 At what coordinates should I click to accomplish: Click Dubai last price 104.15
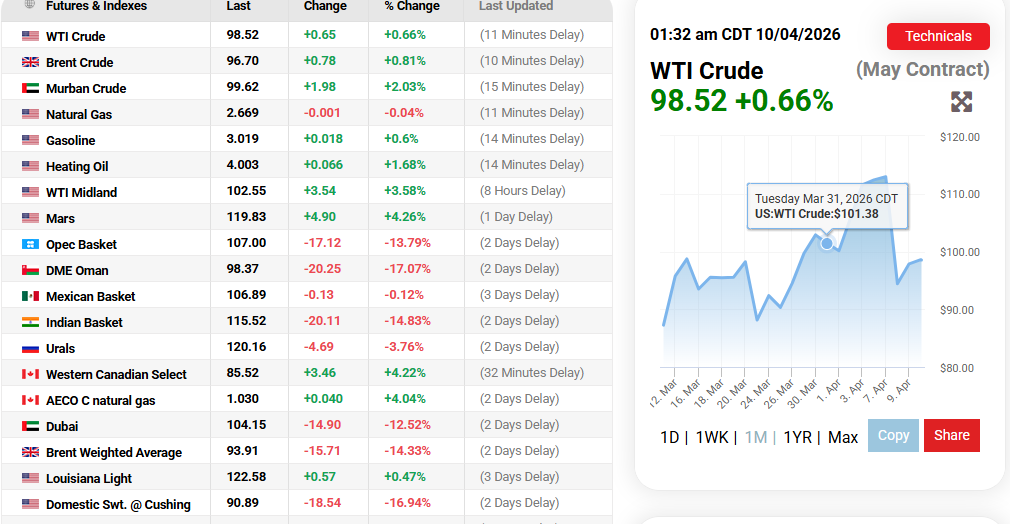point(246,425)
